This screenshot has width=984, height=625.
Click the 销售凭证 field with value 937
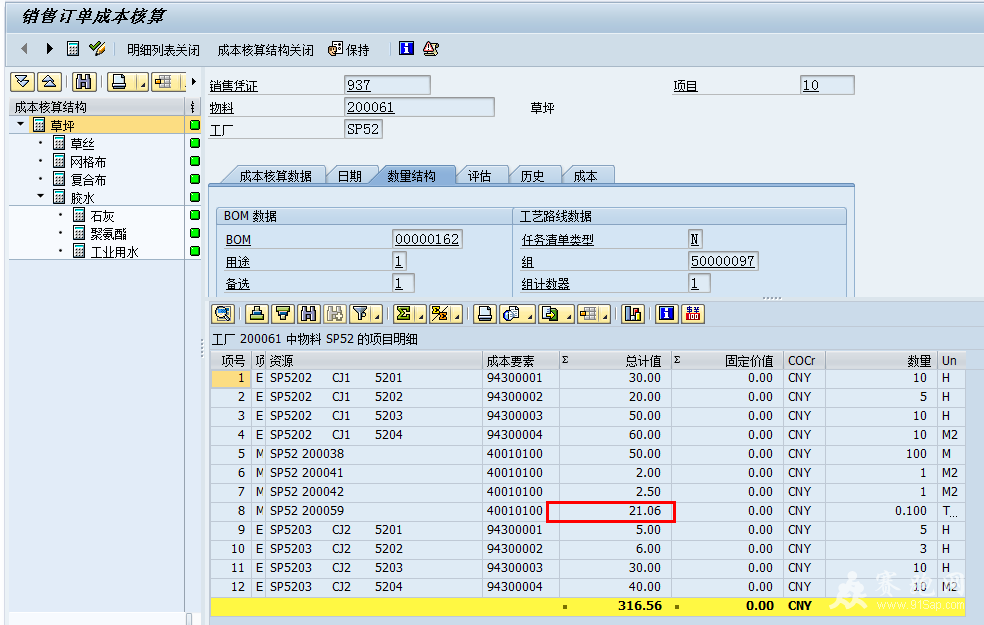(x=387, y=85)
